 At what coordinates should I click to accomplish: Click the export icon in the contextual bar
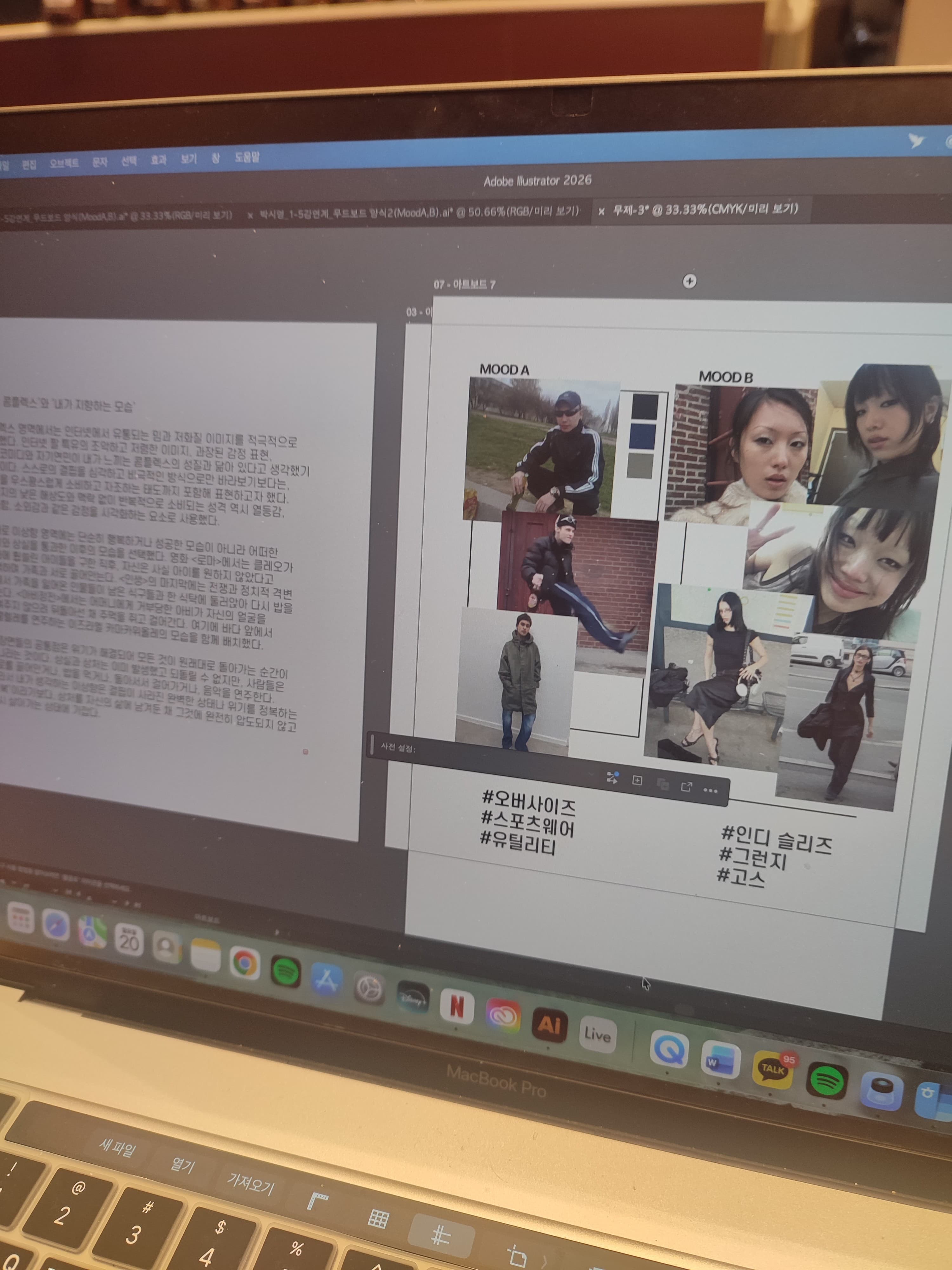coord(686,786)
